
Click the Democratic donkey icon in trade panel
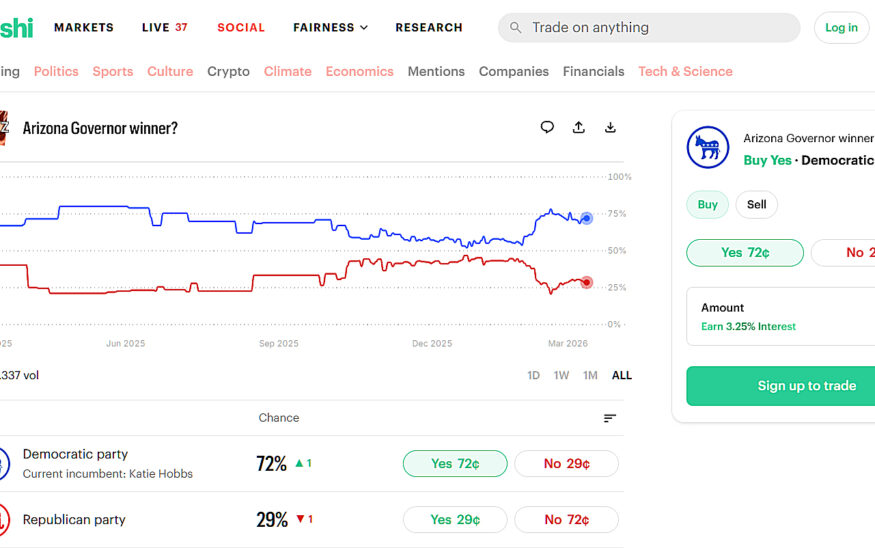point(708,148)
